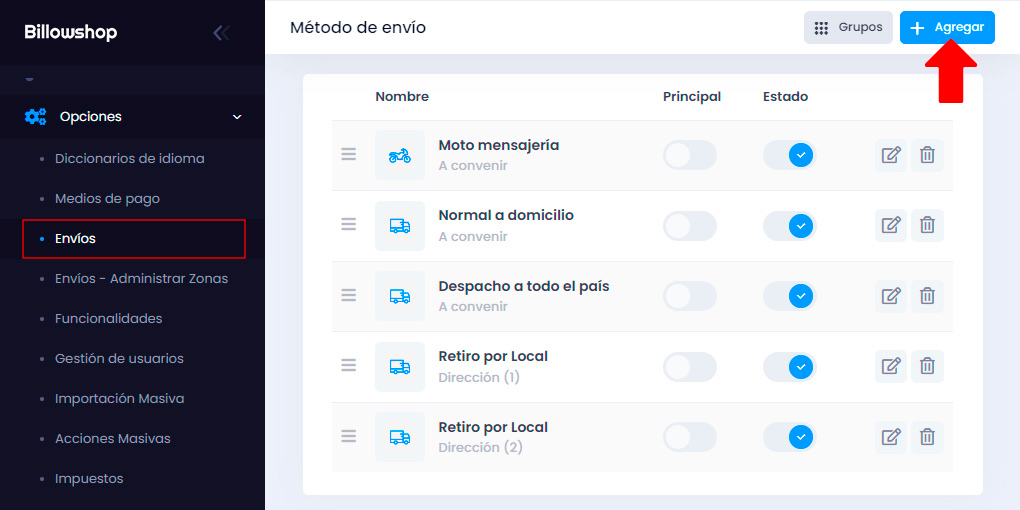Open Gestión de usuarios page

[x=119, y=358]
